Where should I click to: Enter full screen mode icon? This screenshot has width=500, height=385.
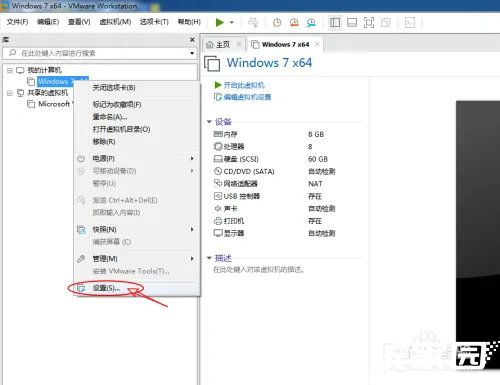369,22
